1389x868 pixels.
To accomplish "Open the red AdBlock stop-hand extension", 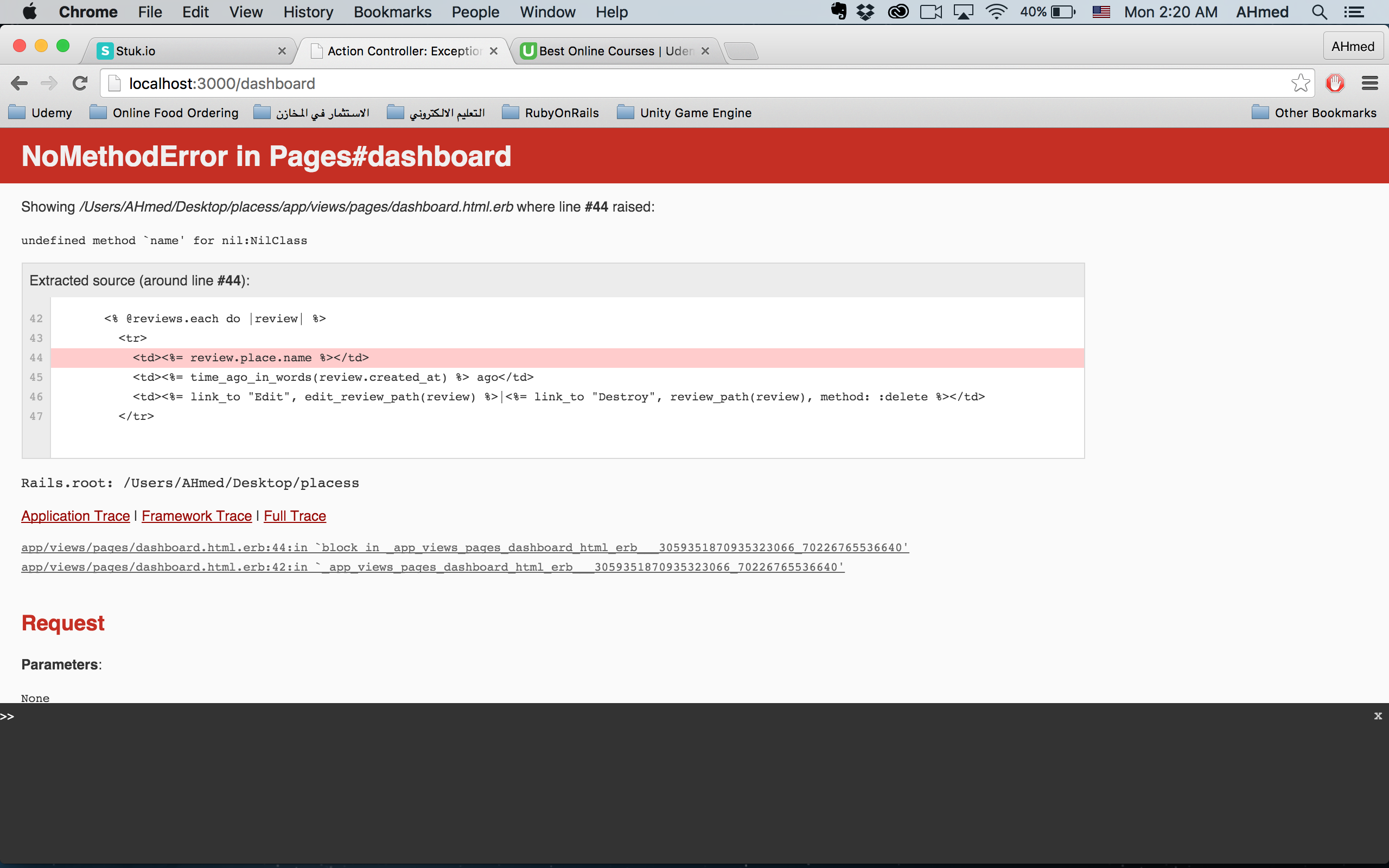I will click(1335, 84).
